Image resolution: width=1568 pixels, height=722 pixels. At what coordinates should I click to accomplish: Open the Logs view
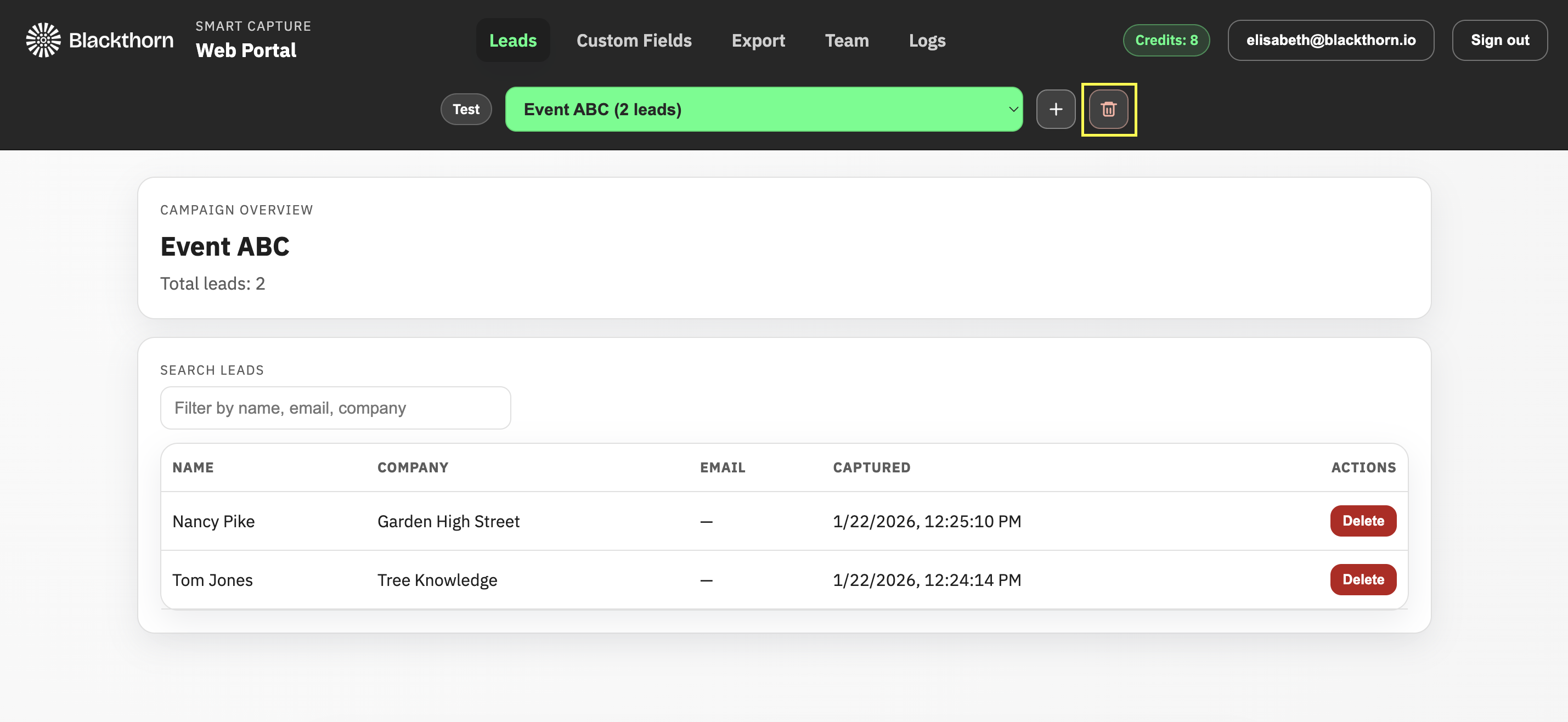click(927, 40)
